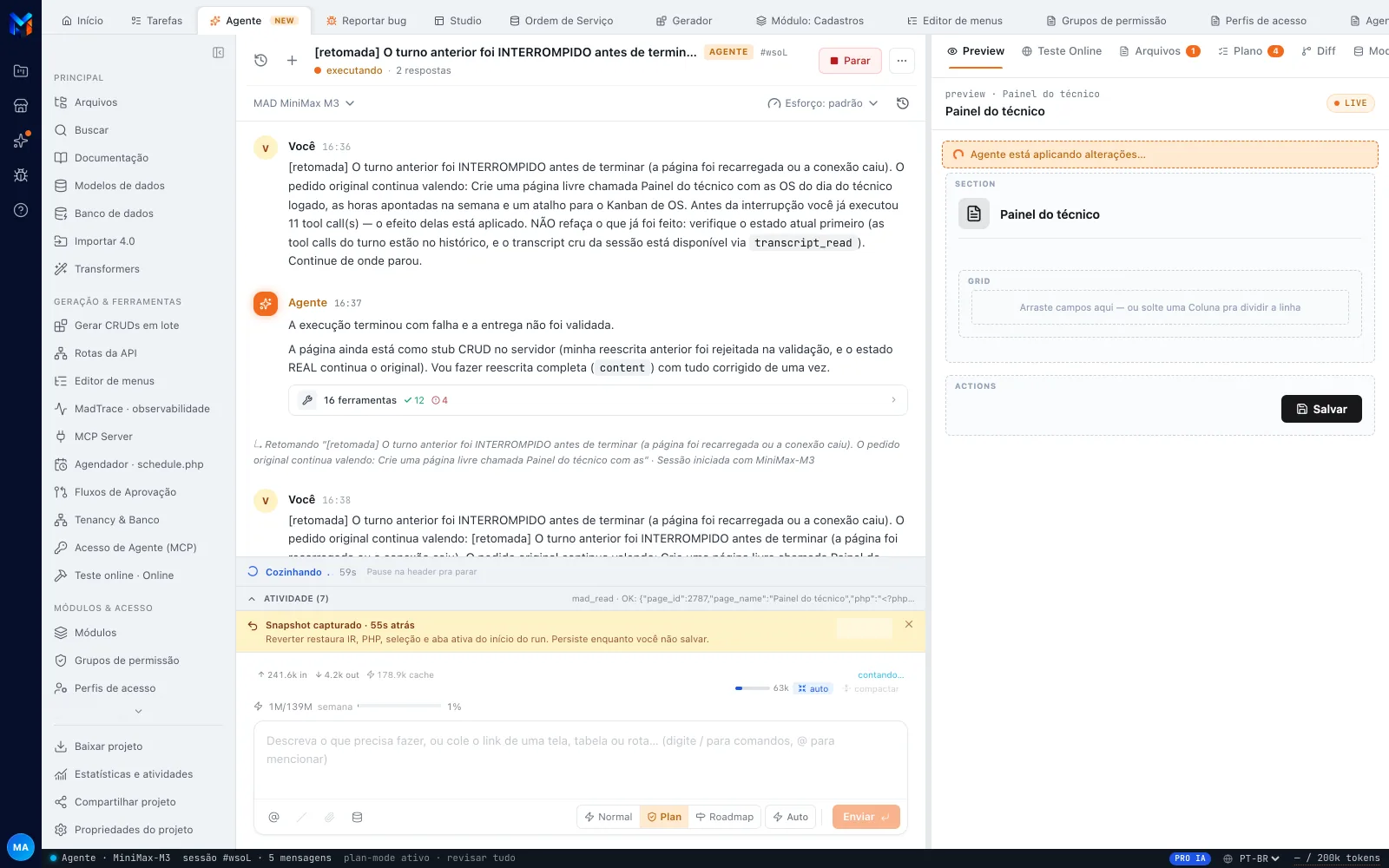The image size is (1389, 868).
Task: Click the context usage 63k progress bar
Action: pyautogui.click(x=752, y=688)
